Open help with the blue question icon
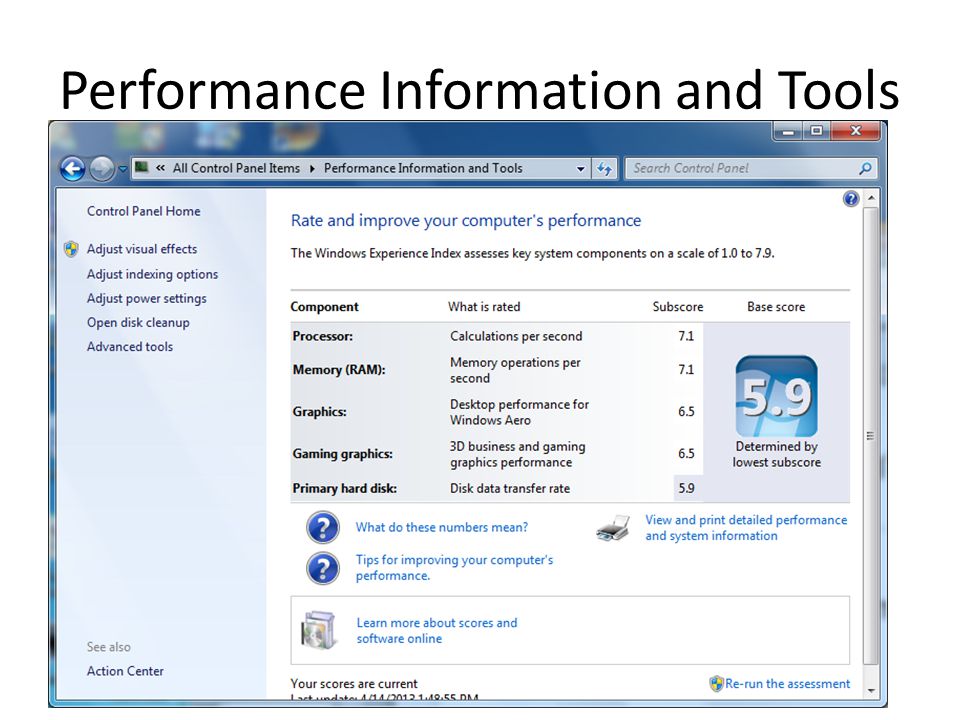The height and width of the screenshot is (720, 960). click(x=851, y=198)
